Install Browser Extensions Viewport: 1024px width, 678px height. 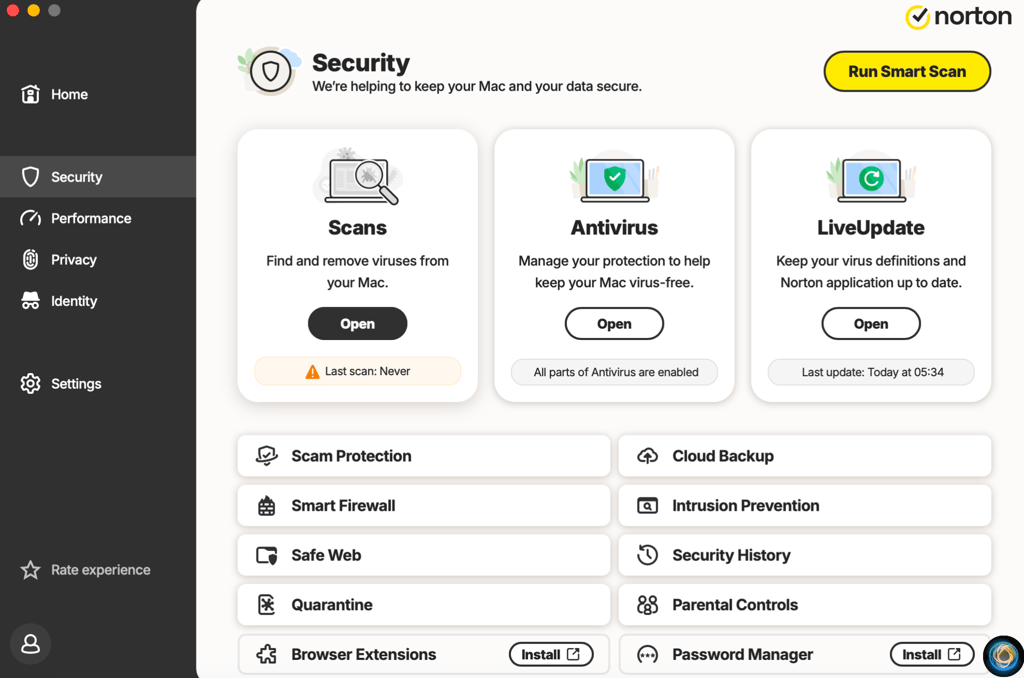[x=551, y=654]
